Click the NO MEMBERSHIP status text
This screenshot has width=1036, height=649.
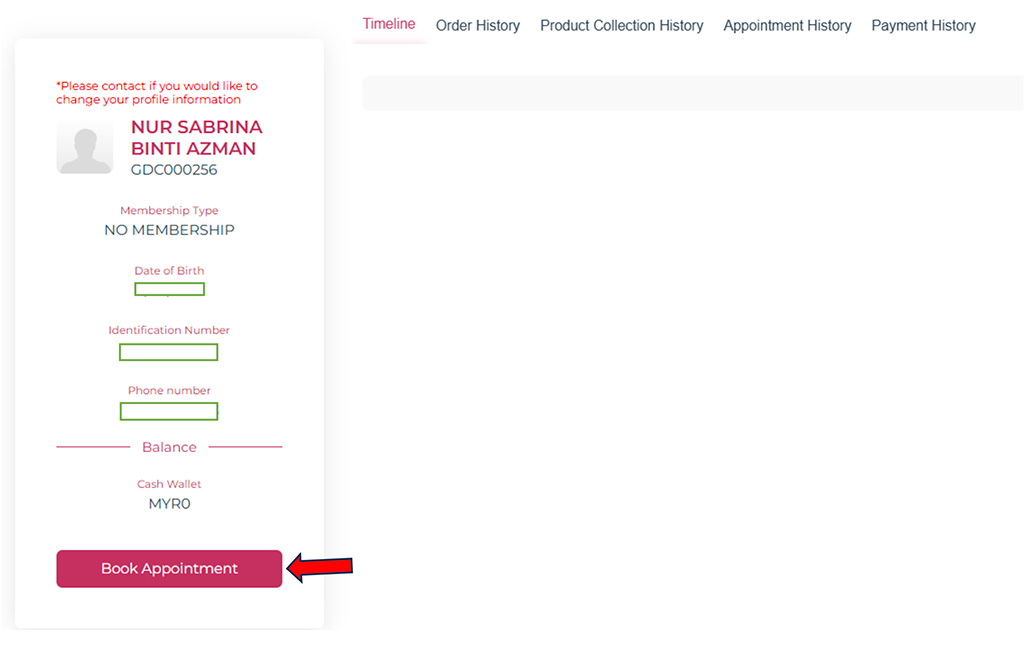point(169,230)
